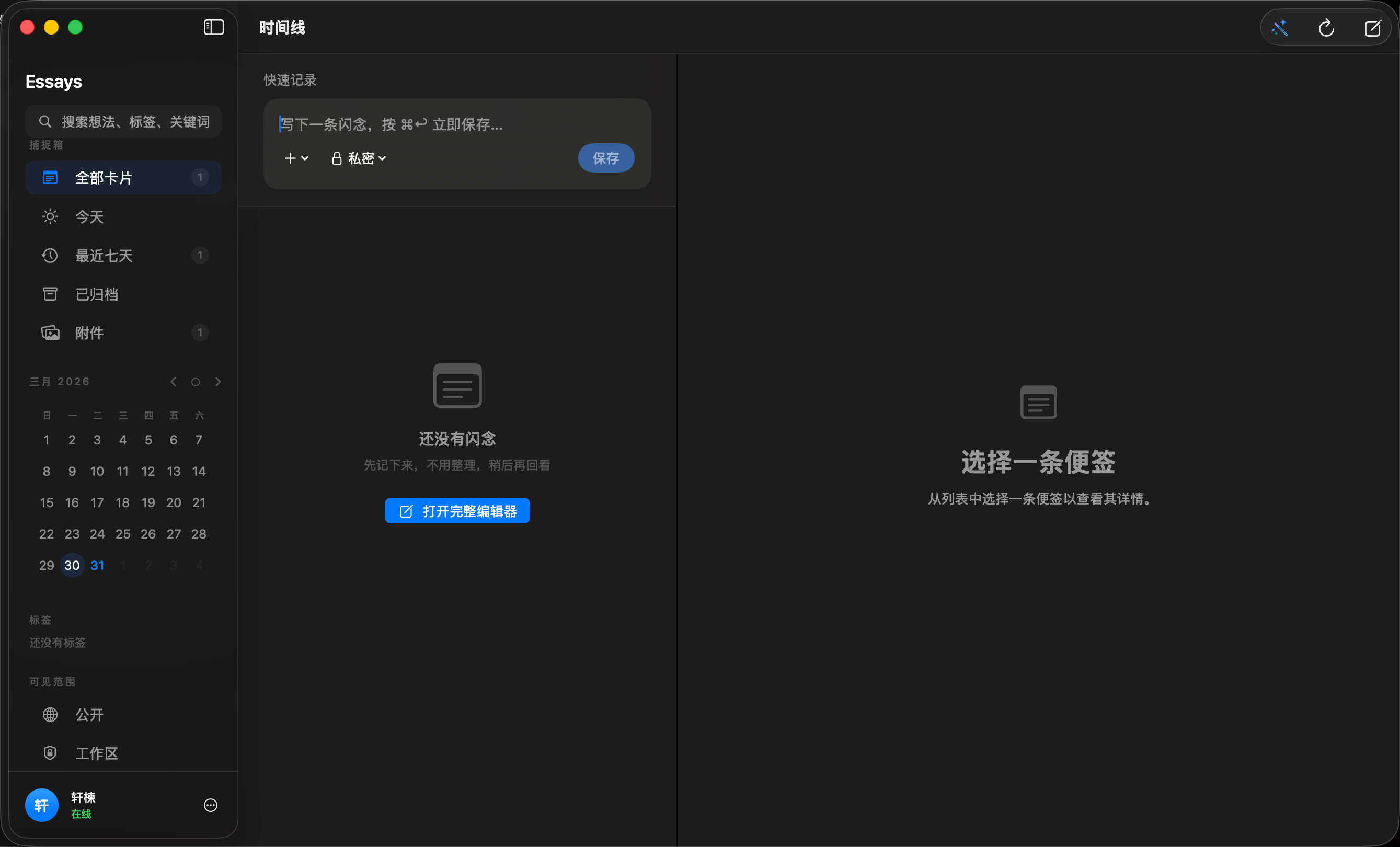Click the magic wand AI icon
The width and height of the screenshot is (1400, 847).
pyautogui.click(x=1280, y=27)
